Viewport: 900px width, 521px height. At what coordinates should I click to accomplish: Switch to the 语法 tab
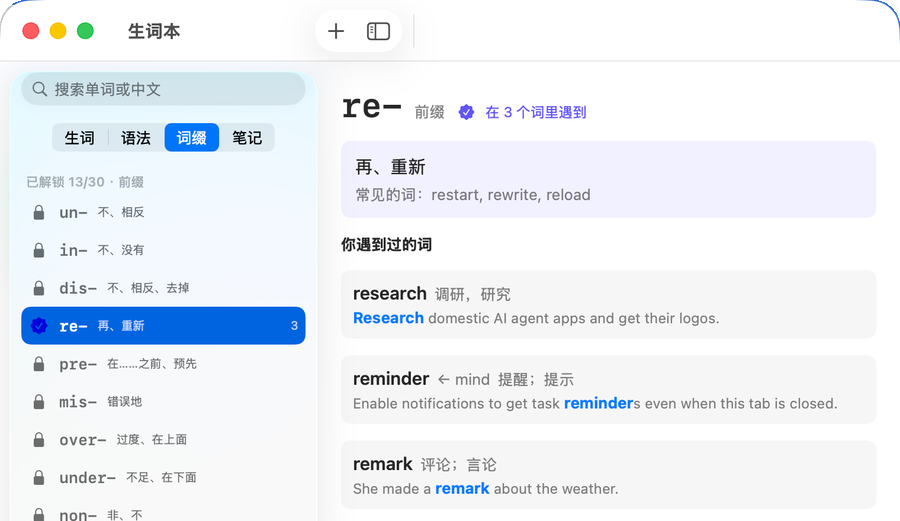tap(135, 138)
